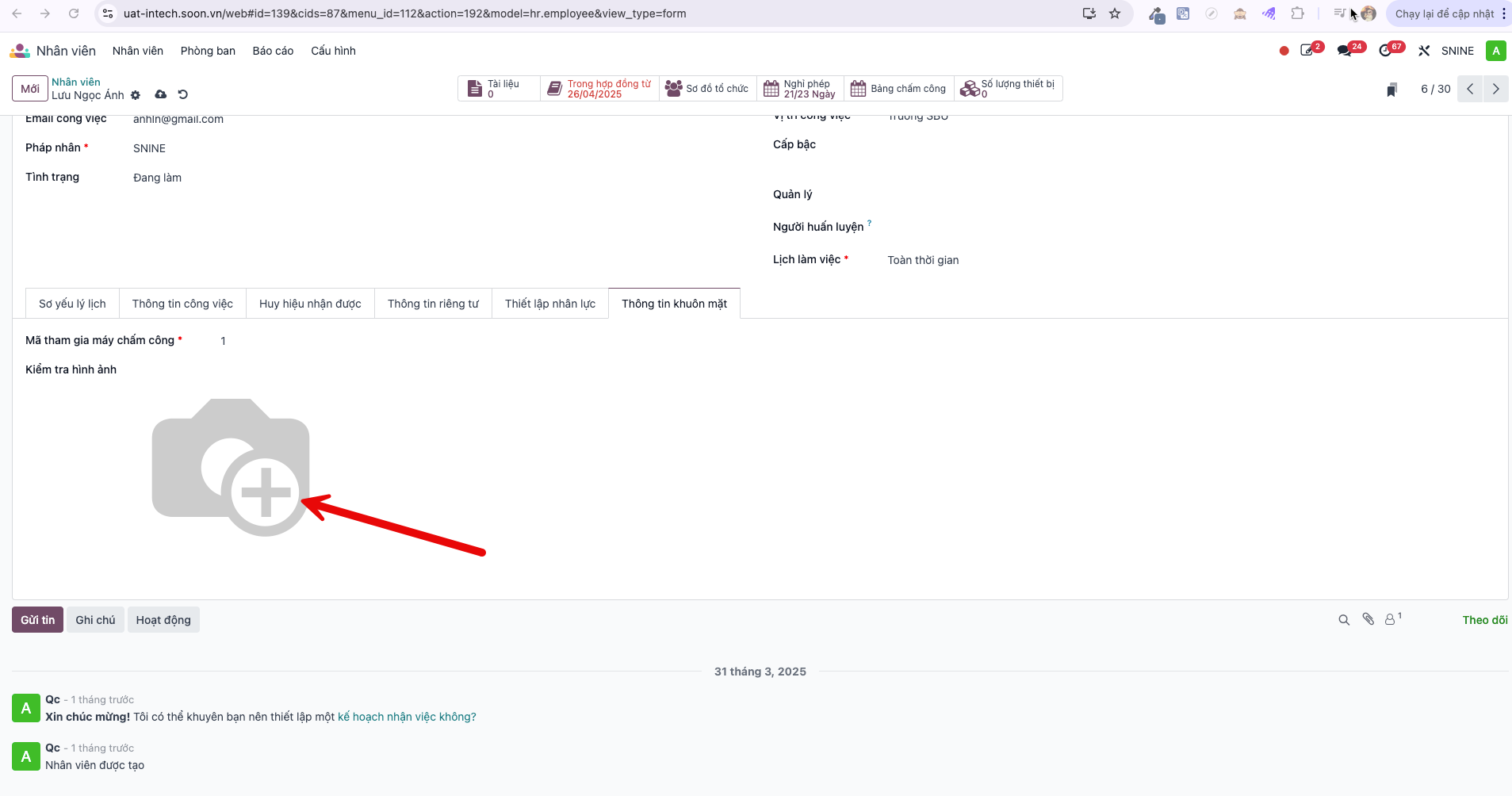The width and height of the screenshot is (1512, 796).
Task: Click the discard changes undo icon
Action: [x=183, y=94]
